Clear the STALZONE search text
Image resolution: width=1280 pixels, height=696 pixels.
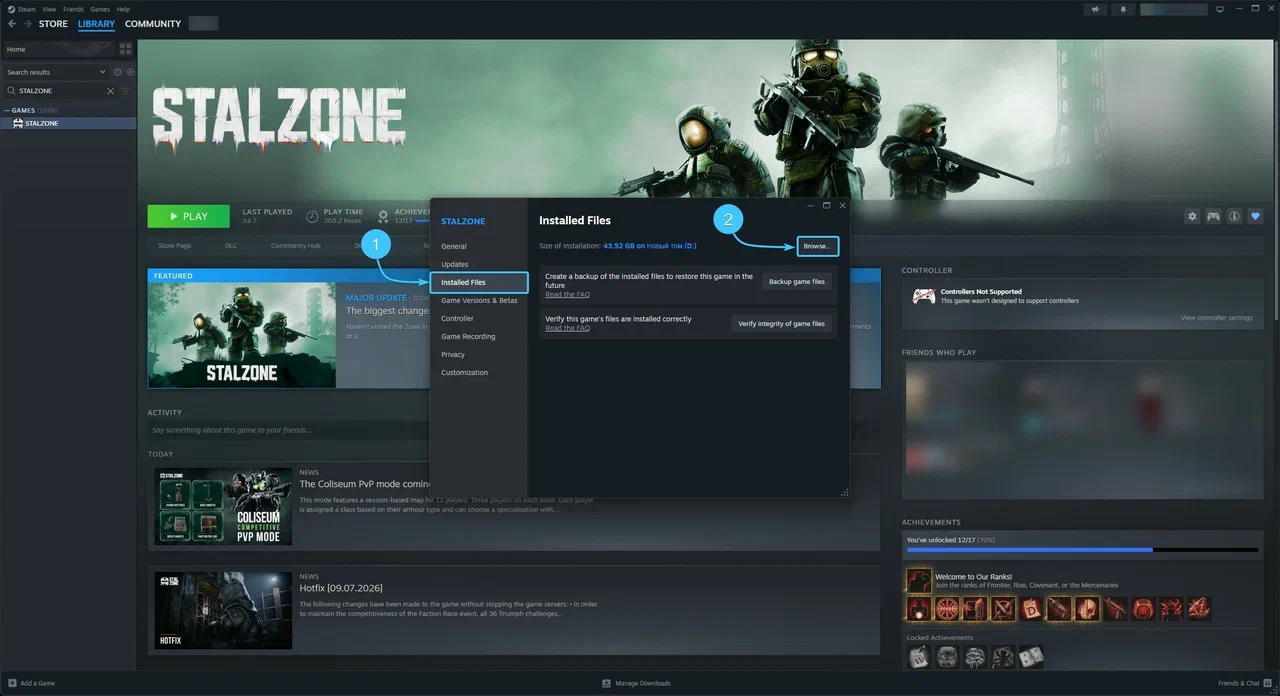[x=111, y=91]
